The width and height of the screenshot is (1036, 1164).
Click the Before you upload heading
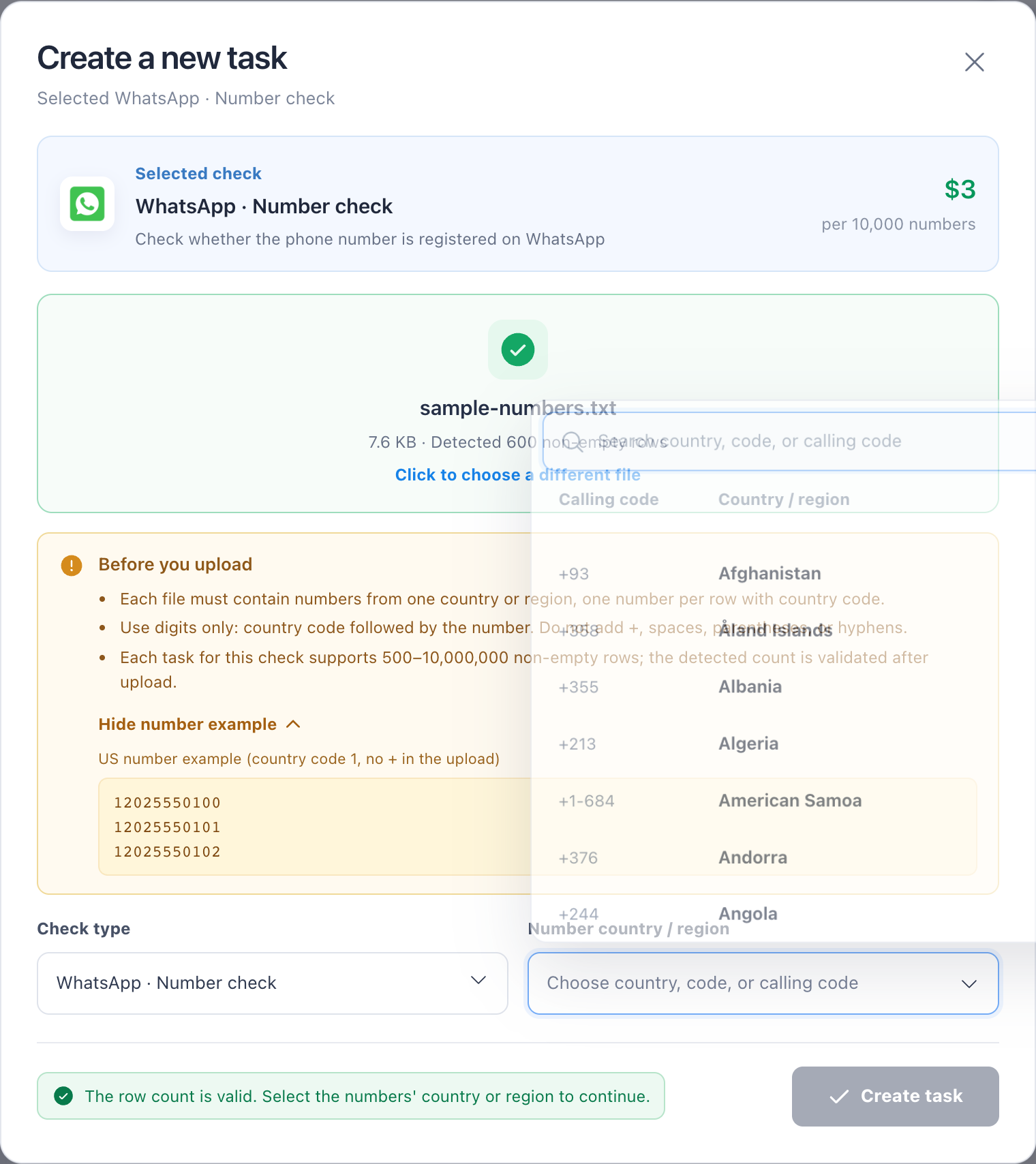point(175,565)
